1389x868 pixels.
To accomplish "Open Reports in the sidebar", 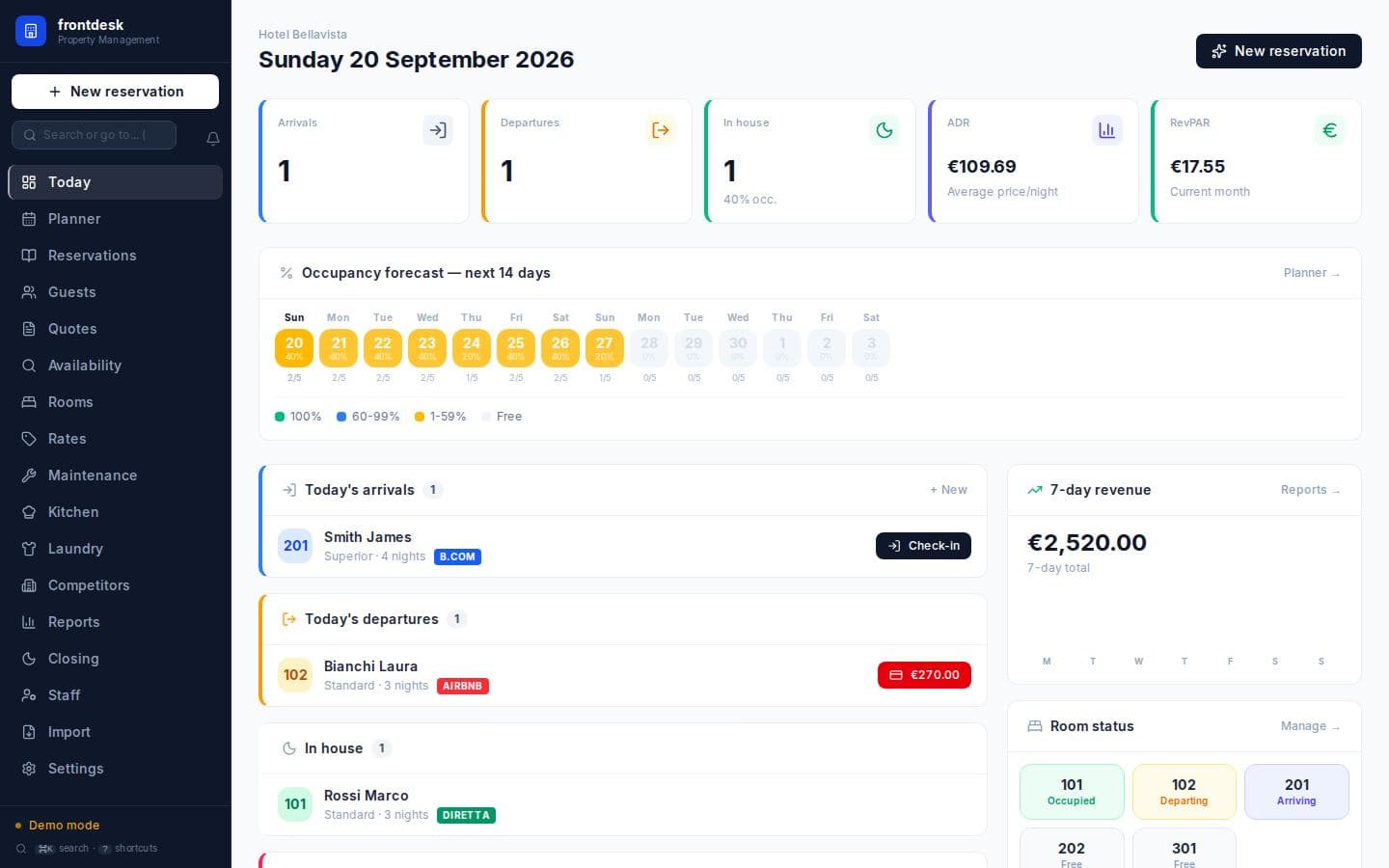I will [x=115, y=622].
